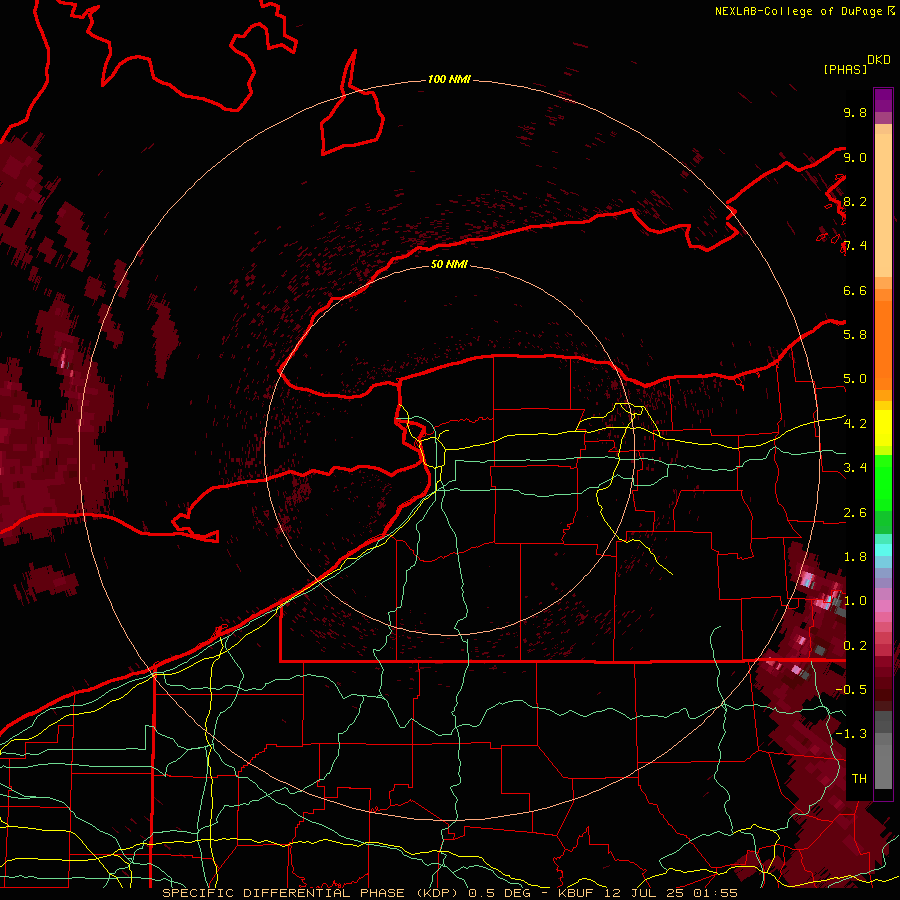This screenshot has height=900, width=900.
Task: Select the 1.0 legend value
Action: point(855,601)
